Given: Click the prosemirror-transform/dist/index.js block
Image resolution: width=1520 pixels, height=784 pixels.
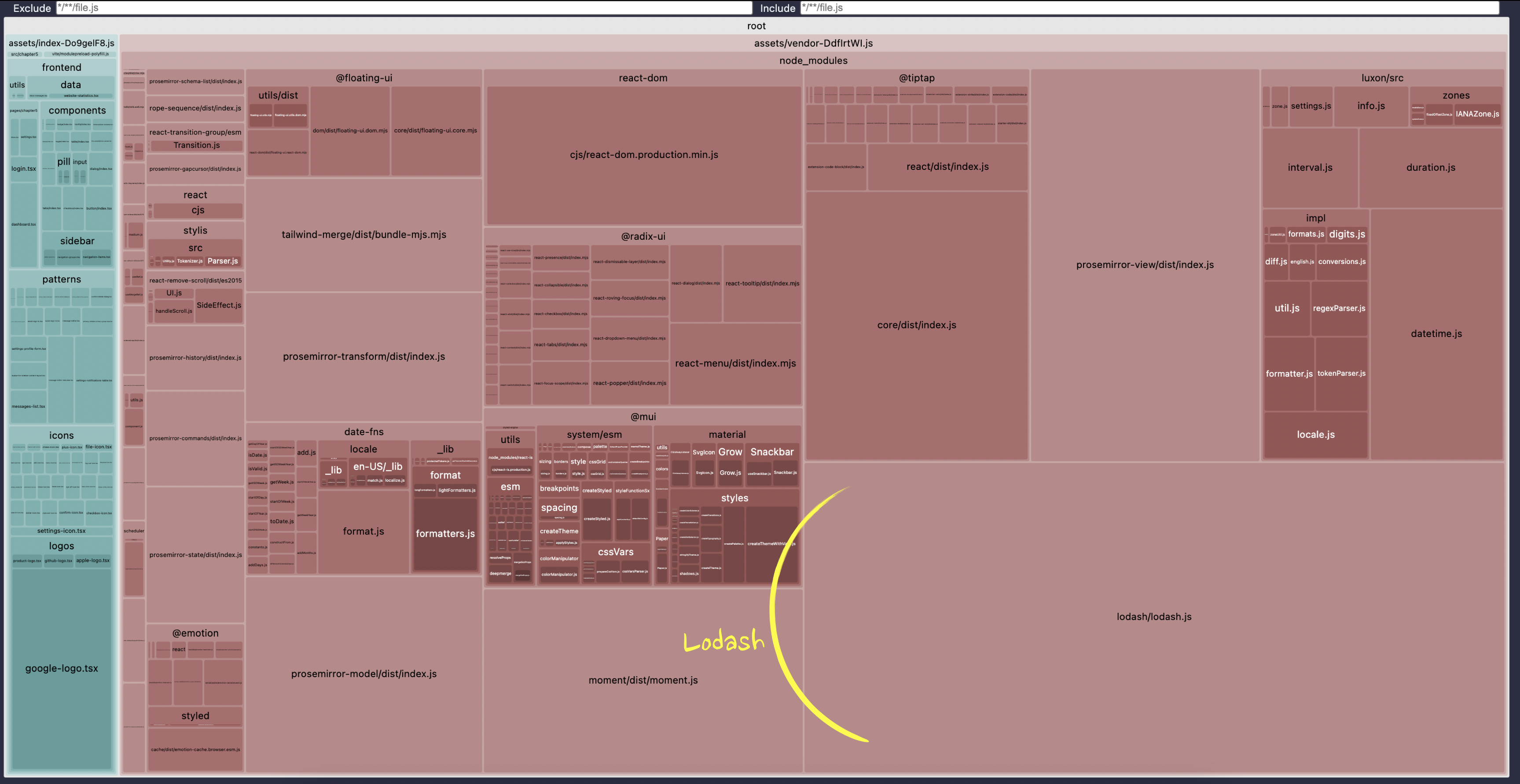Looking at the screenshot, I should (363, 357).
